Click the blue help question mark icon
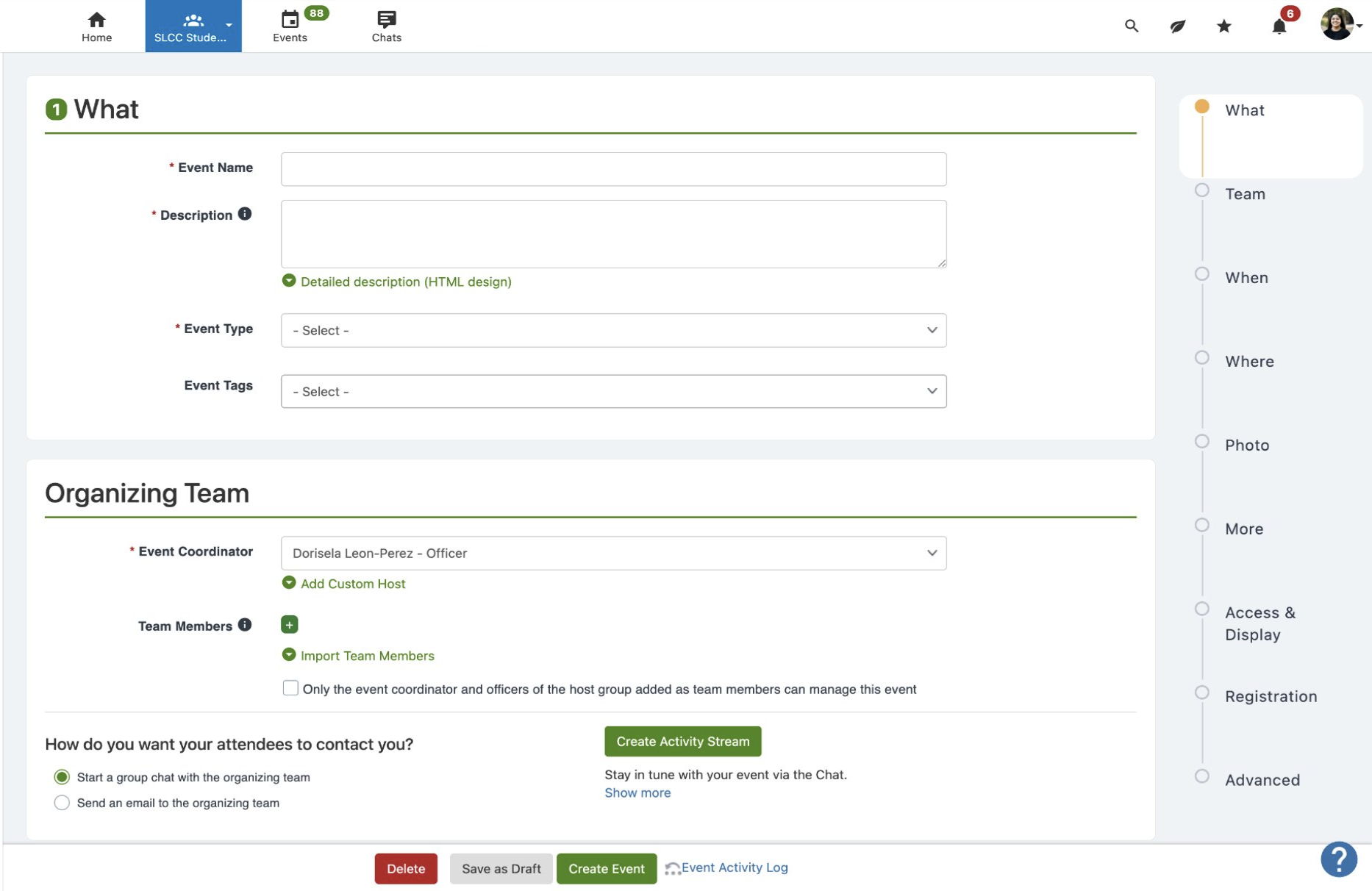This screenshot has width=1372, height=891. click(x=1338, y=859)
